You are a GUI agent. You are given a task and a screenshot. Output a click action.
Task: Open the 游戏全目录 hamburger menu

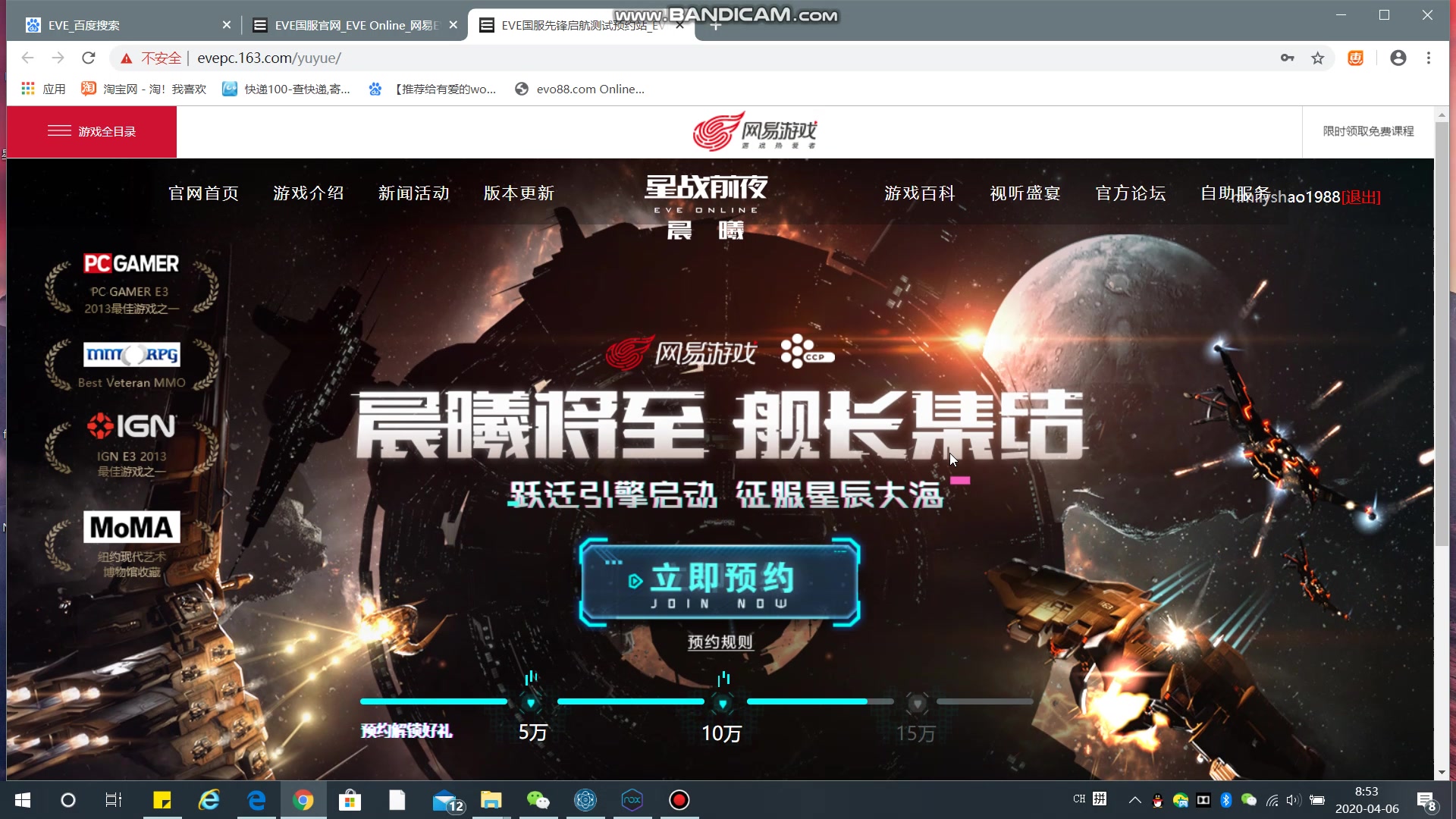click(x=92, y=131)
